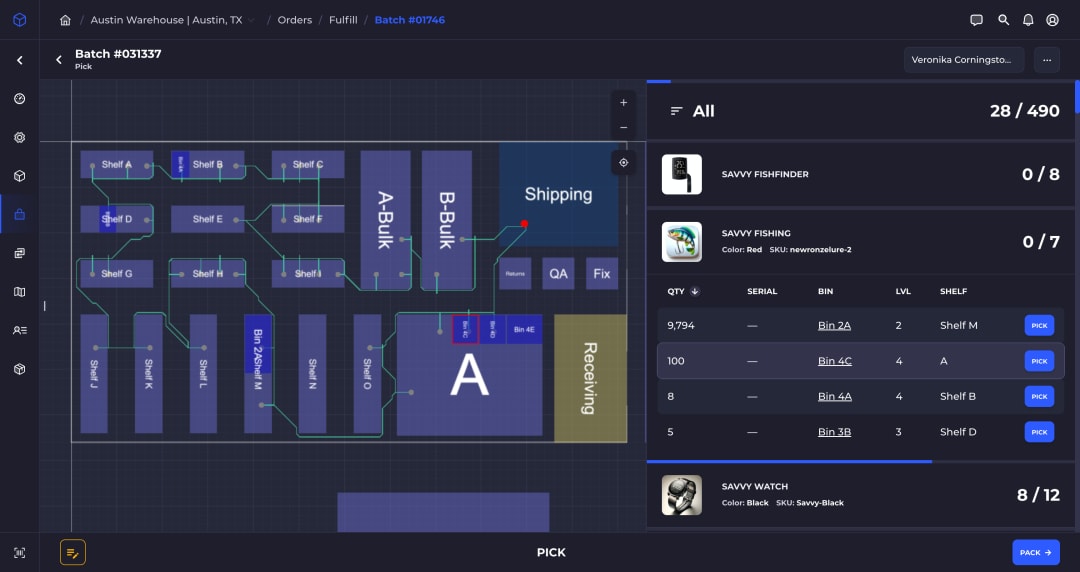Click the Batch #01746 breadcrumb
Image resolution: width=1080 pixels, height=572 pixels.
click(x=410, y=20)
